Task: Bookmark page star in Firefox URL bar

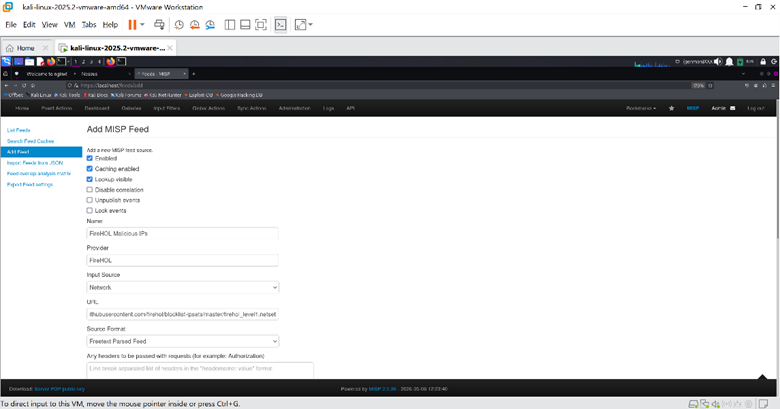Action: click(710, 86)
